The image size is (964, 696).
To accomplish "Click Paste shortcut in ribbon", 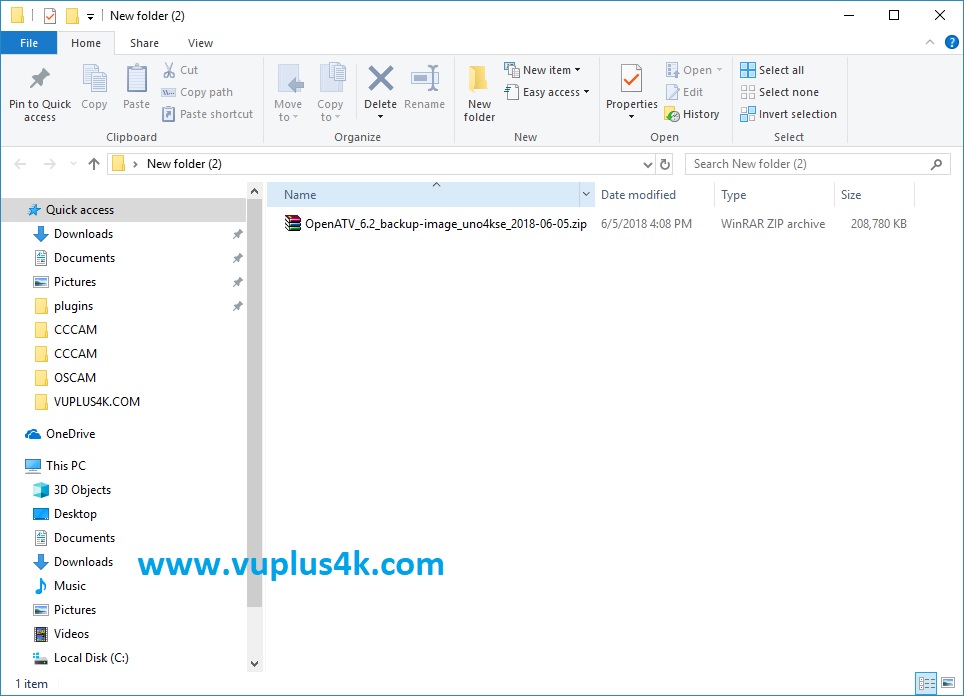I will coord(207,114).
